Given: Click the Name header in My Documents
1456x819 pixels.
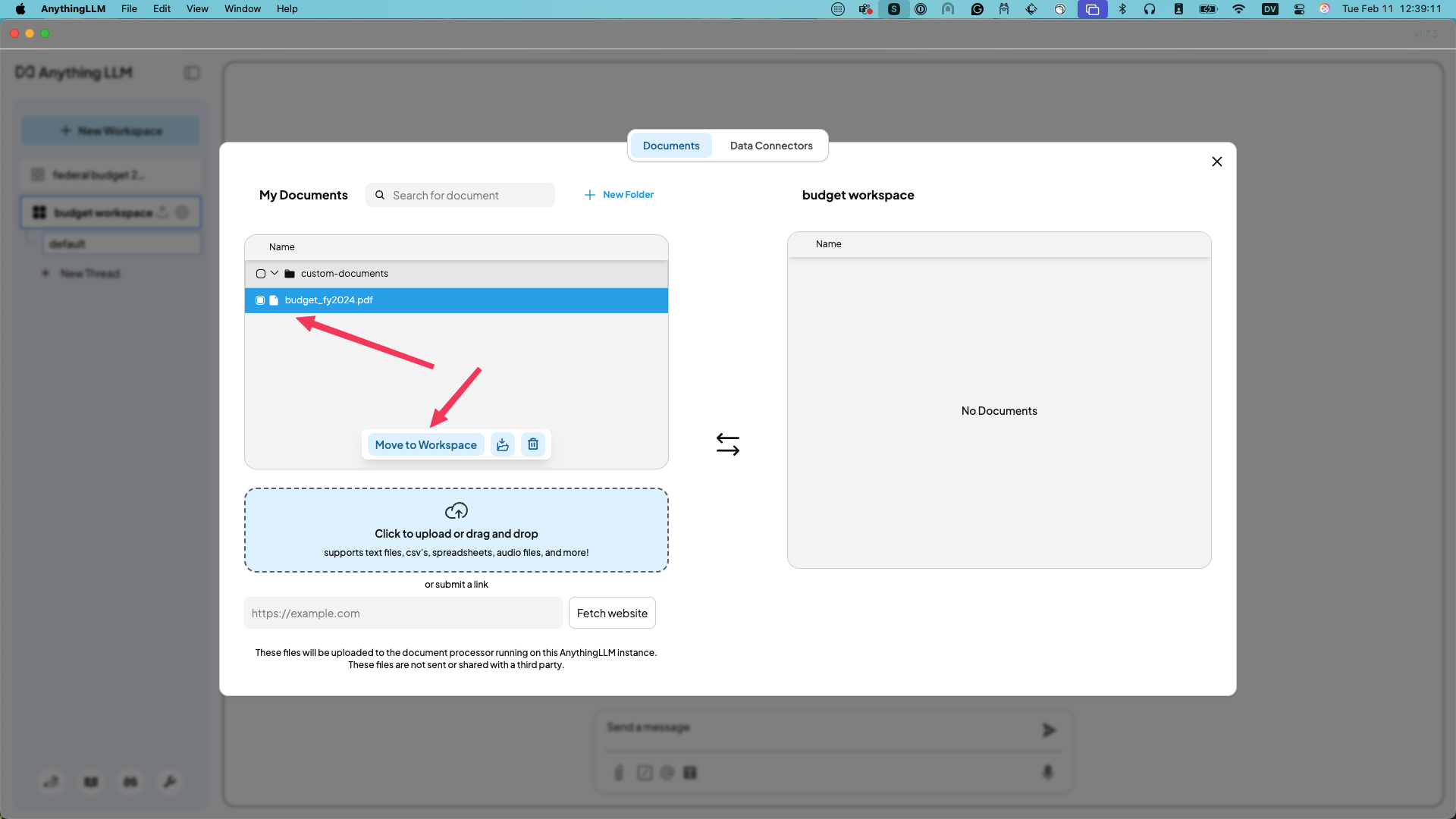Looking at the screenshot, I should (x=282, y=247).
